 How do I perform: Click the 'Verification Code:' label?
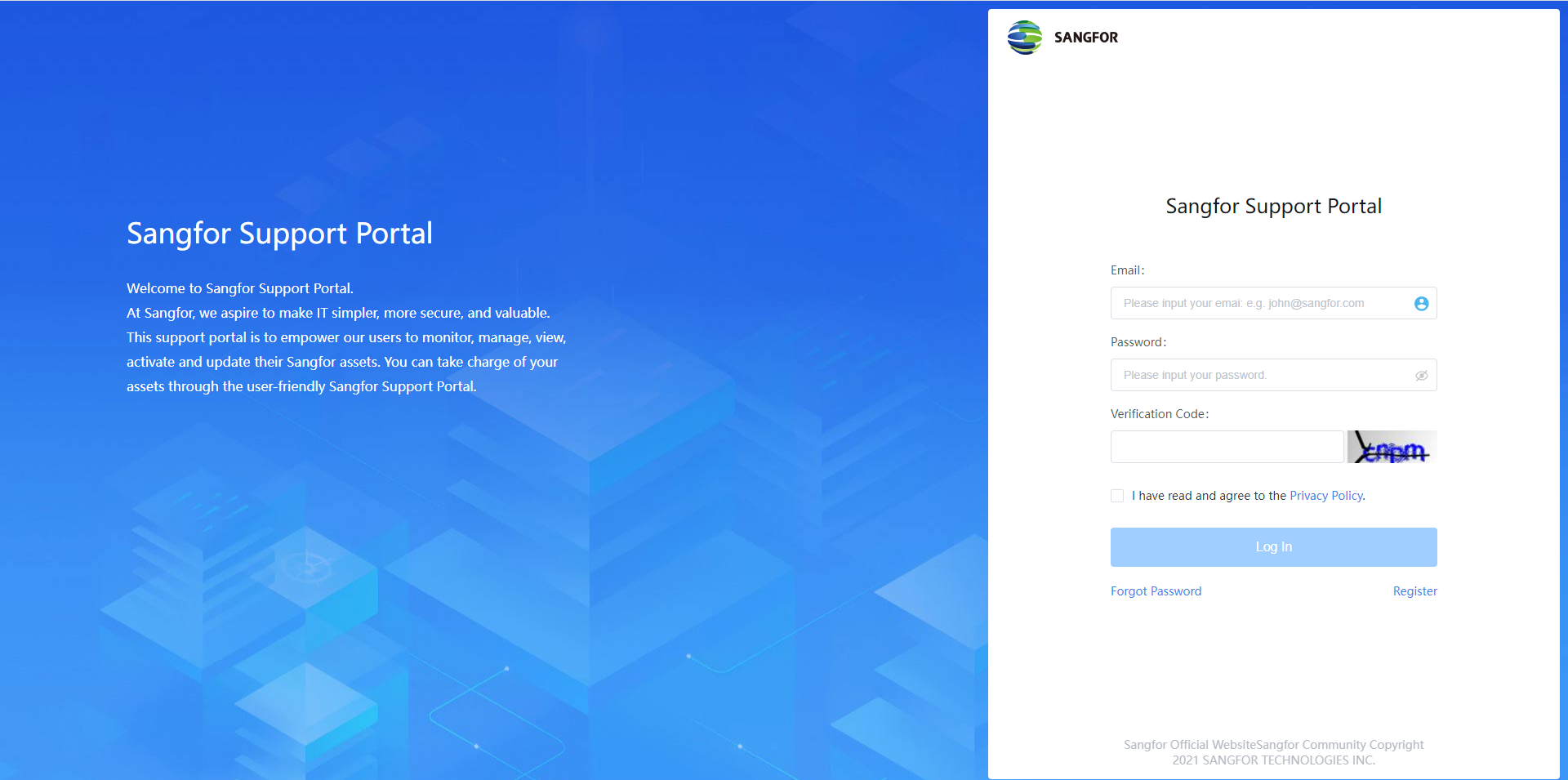pos(1159,414)
